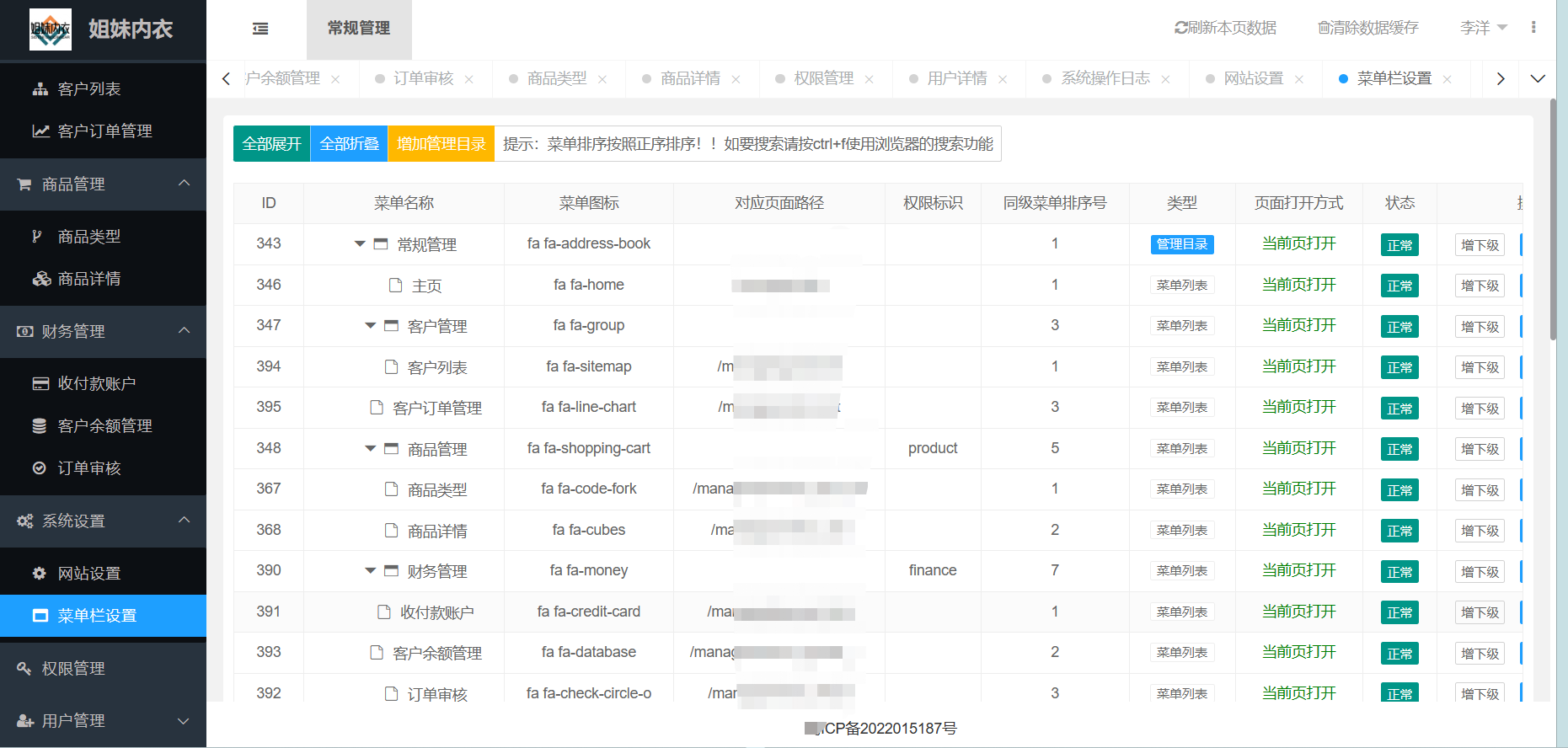Select 菜单栏设置 in the sidebar

(103, 616)
